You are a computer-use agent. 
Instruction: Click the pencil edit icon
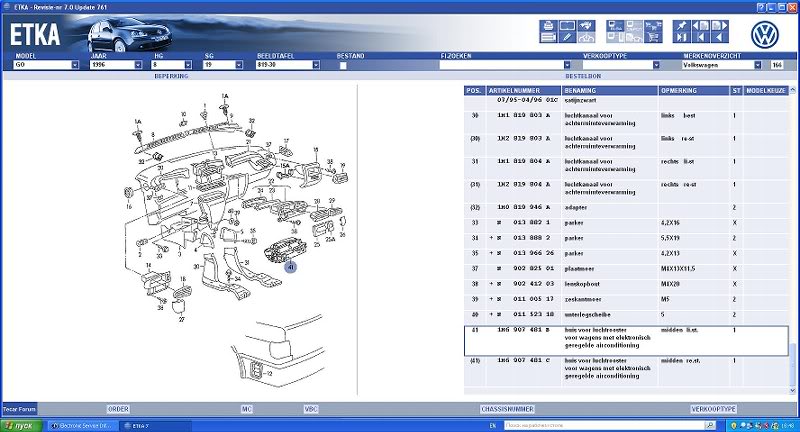pyautogui.click(x=567, y=37)
